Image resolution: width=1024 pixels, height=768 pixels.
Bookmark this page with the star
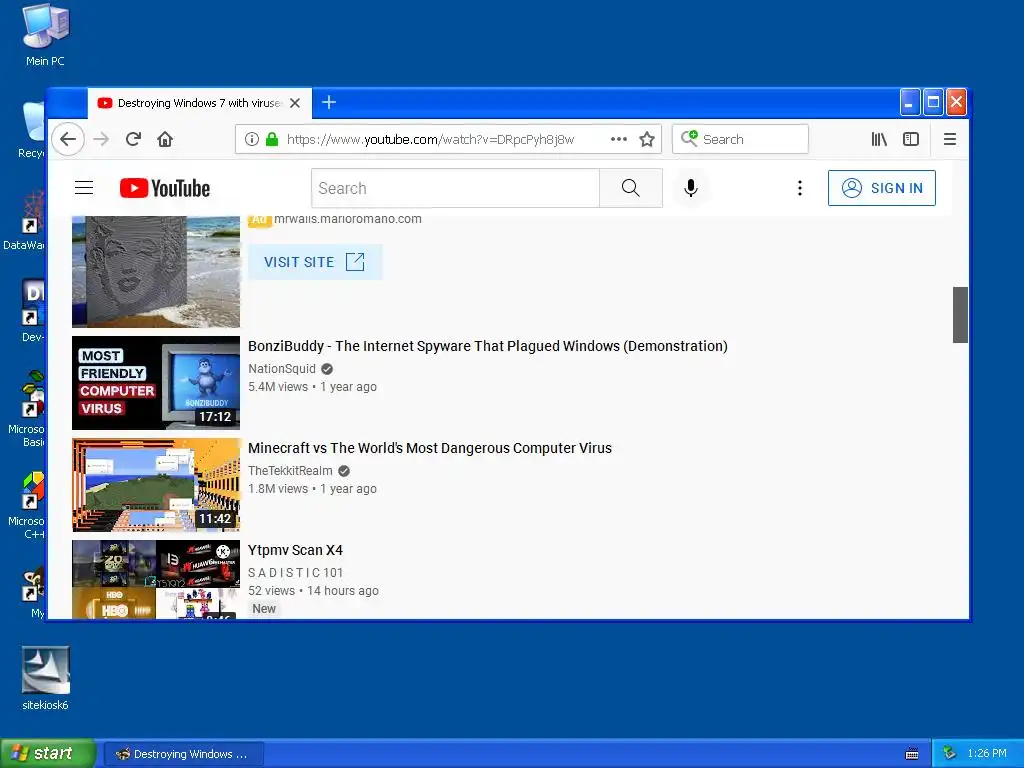coord(647,139)
